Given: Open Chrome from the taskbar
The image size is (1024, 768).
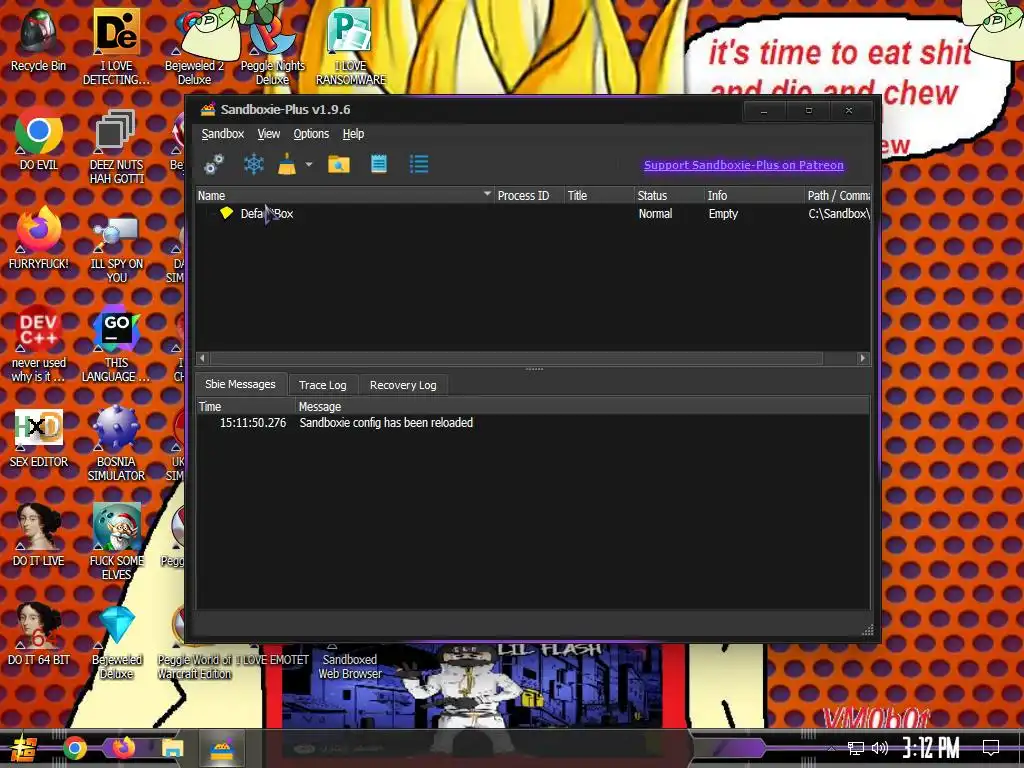Looking at the screenshot, I should 74,748.
